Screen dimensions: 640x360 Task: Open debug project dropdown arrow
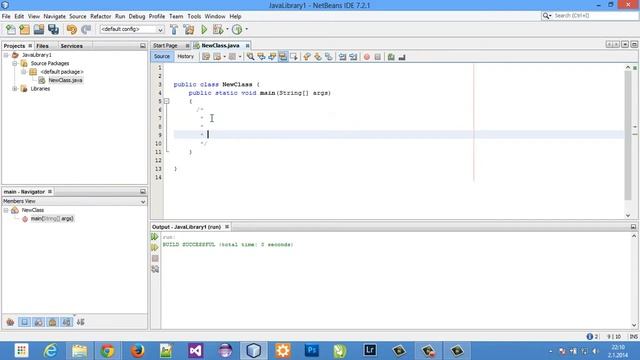coord(227,29)
